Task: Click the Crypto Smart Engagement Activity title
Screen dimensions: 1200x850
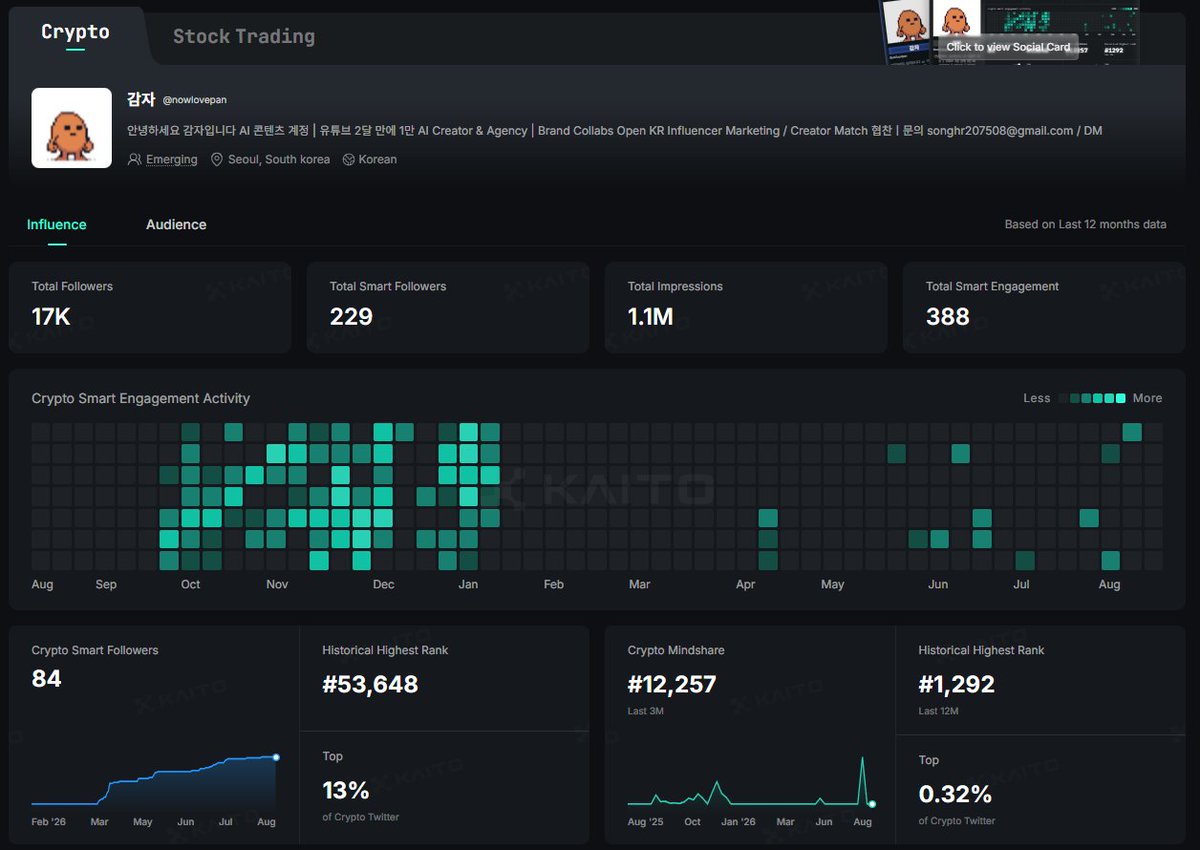Action: 141,398
